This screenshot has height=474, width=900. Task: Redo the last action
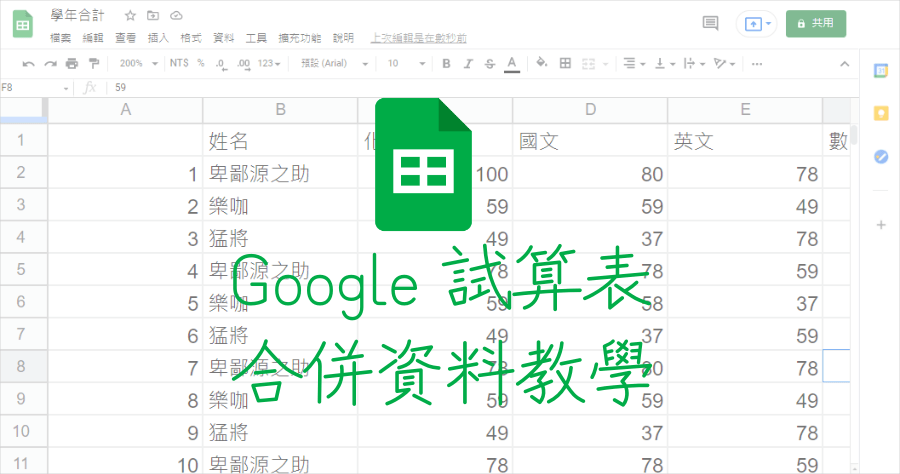[x=51, y=64]
